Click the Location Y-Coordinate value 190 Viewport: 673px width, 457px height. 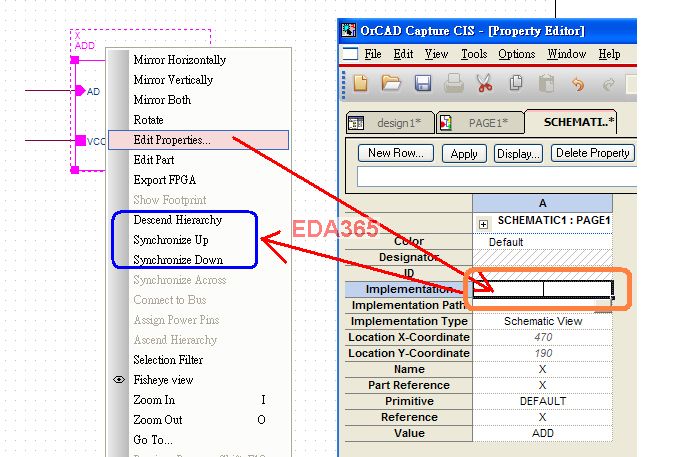pos(543,353)
